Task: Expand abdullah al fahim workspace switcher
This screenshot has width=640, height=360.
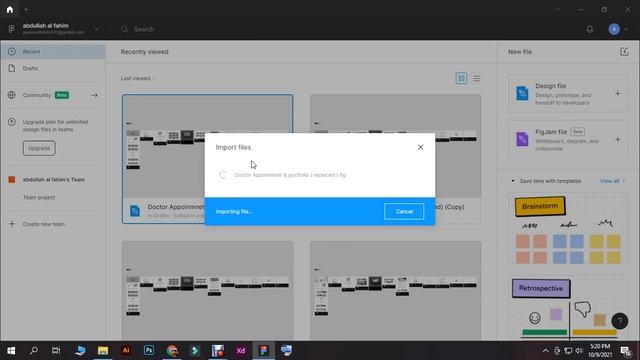Action: click(x=96, y=29)
